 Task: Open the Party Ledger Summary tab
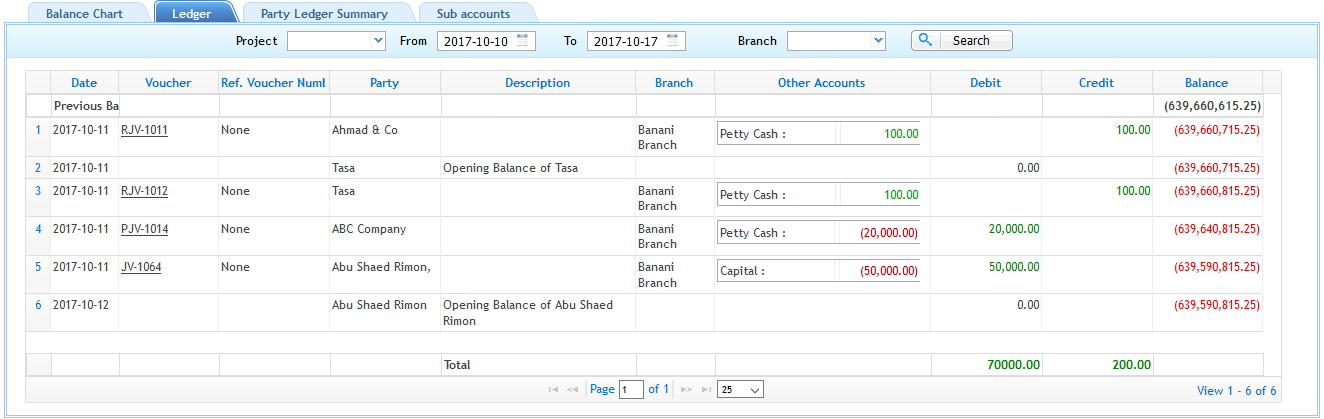tap(323, 14)
